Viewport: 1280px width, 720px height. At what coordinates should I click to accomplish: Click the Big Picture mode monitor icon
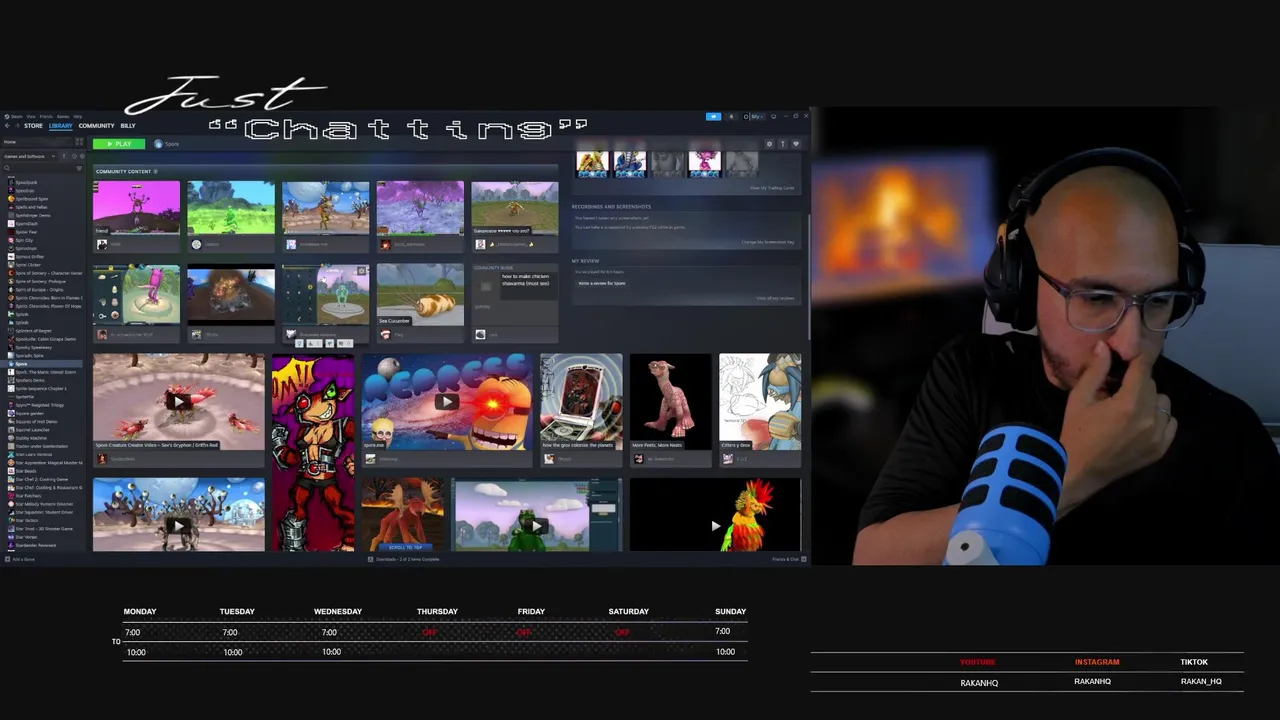coord(773,117)
